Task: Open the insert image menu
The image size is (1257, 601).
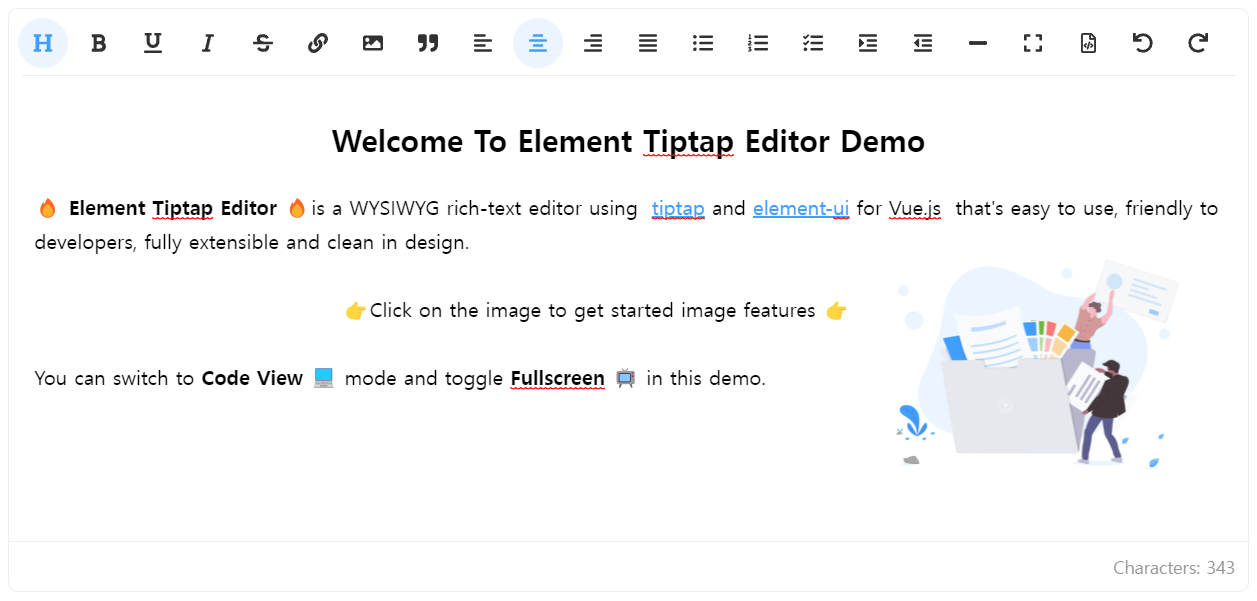Action: 373,43
